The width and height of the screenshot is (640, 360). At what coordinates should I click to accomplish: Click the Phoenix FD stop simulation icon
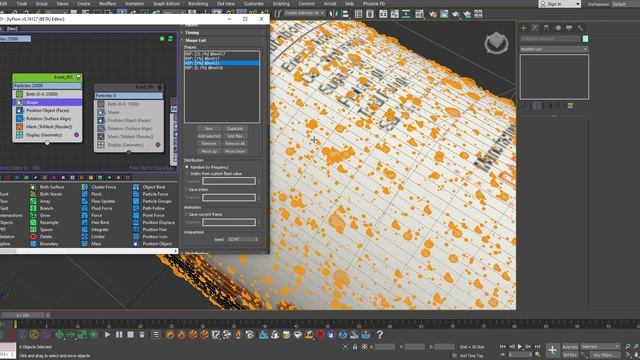(130, 335)
